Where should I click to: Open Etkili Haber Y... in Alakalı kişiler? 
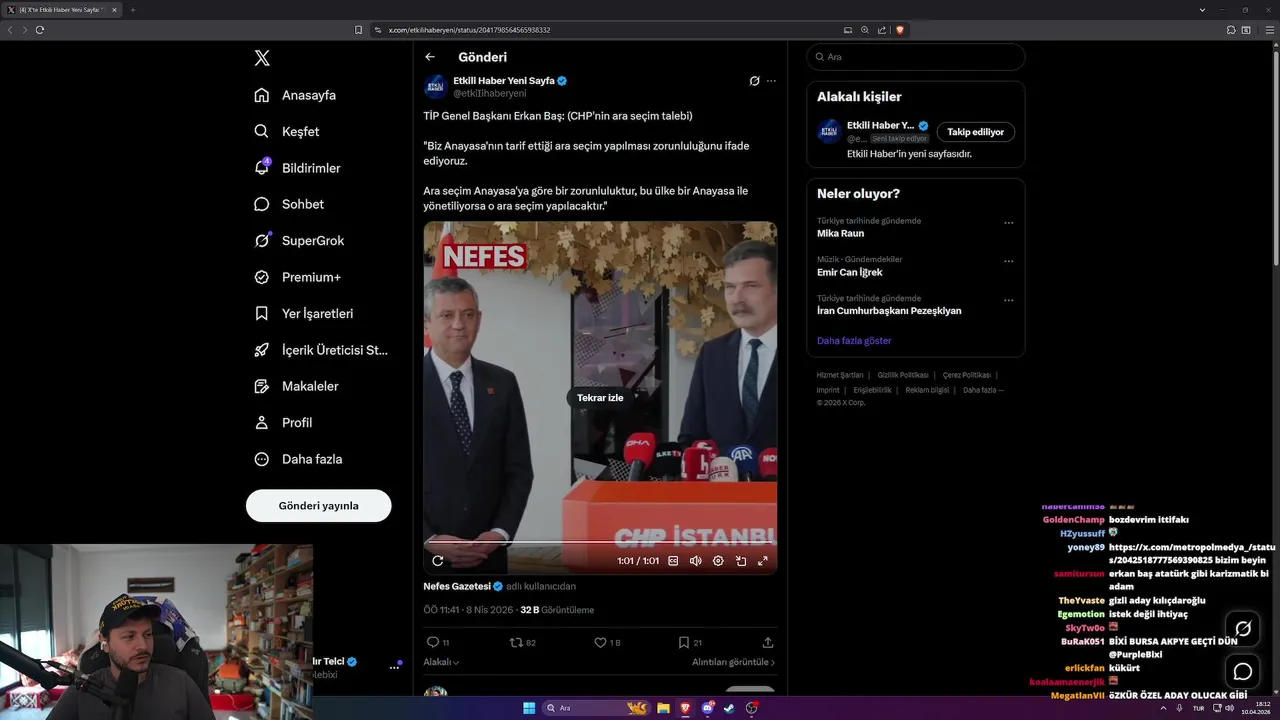[x=880, y=125]
